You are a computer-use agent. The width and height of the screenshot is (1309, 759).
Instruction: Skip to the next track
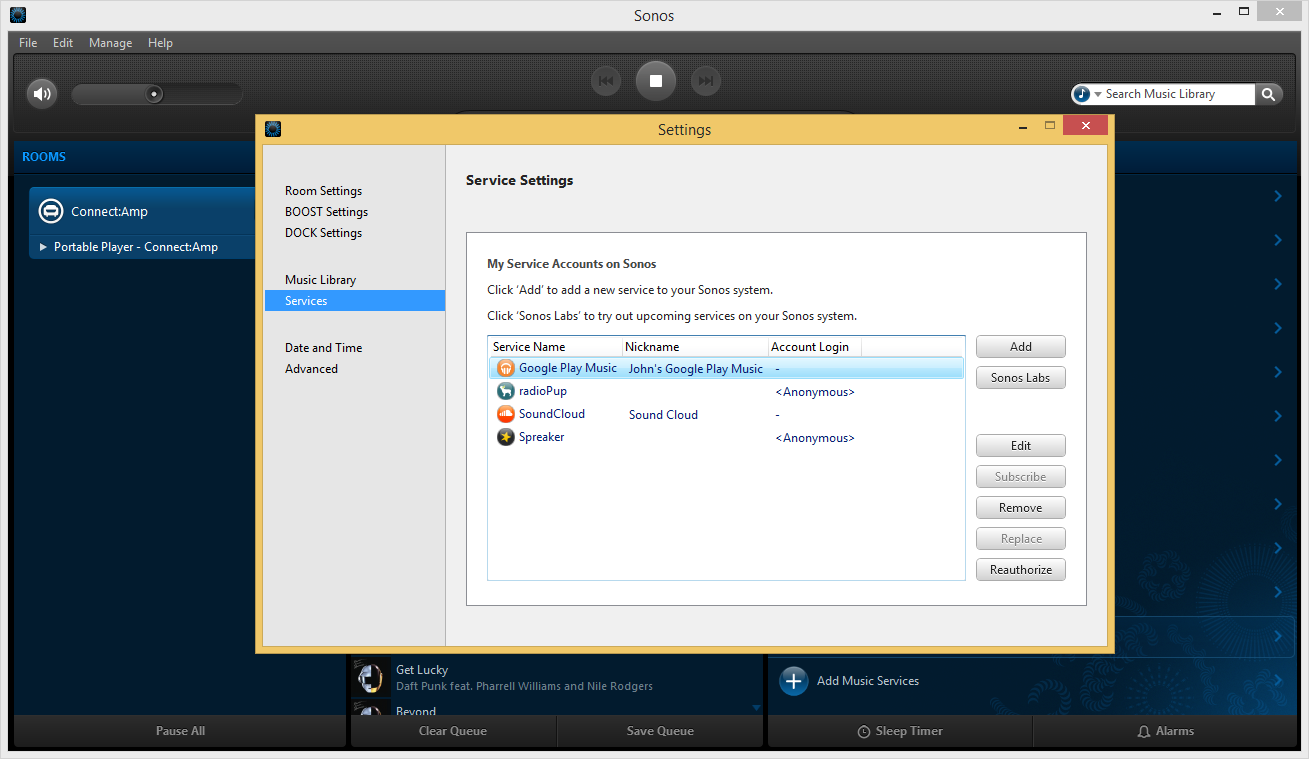pyautogui.click(x=706, y=81)
